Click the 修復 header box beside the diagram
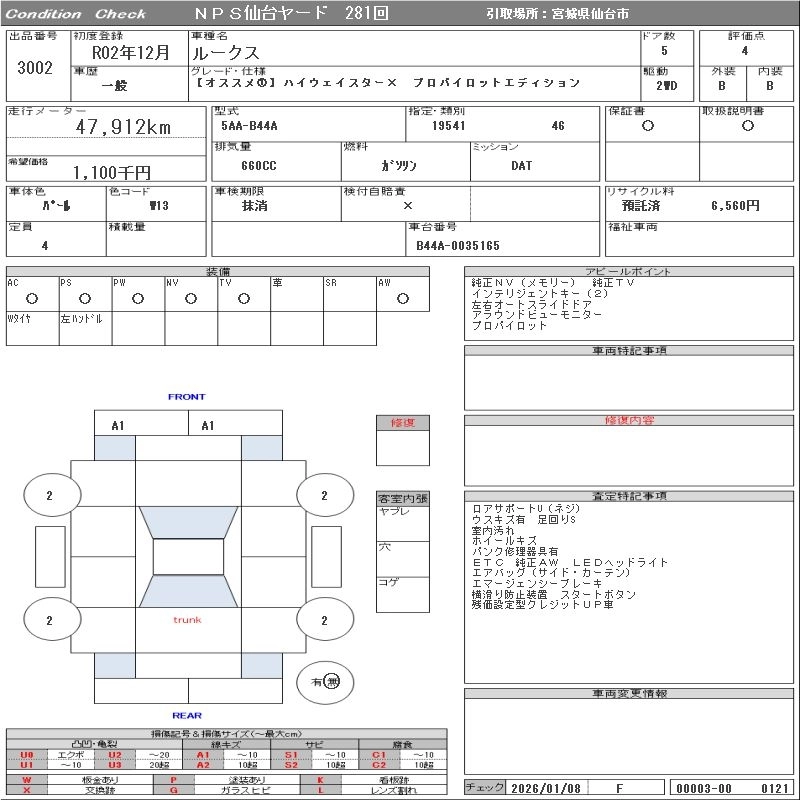The width and height of the screenshot is (800, 800). pyautogui.click(x=402, y=423)
